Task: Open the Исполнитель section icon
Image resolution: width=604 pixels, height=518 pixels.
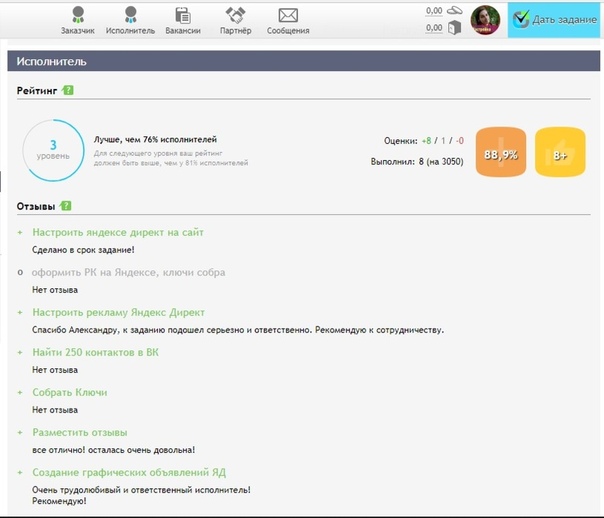Action: click(131, 15)
